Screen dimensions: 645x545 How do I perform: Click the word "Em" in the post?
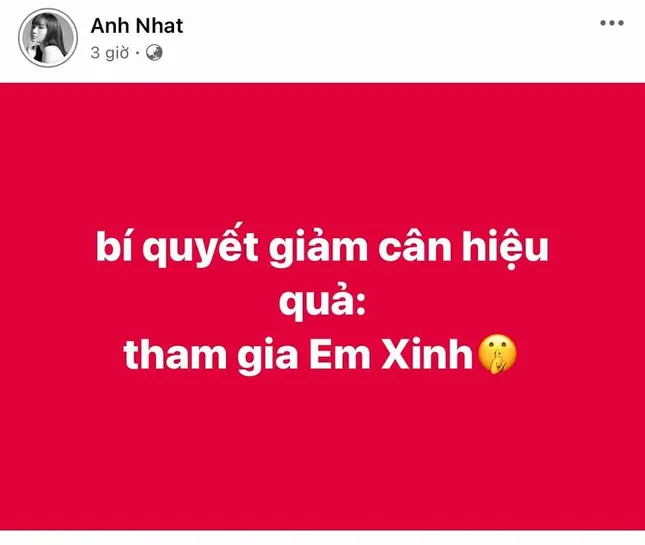[x=340, y=353]
